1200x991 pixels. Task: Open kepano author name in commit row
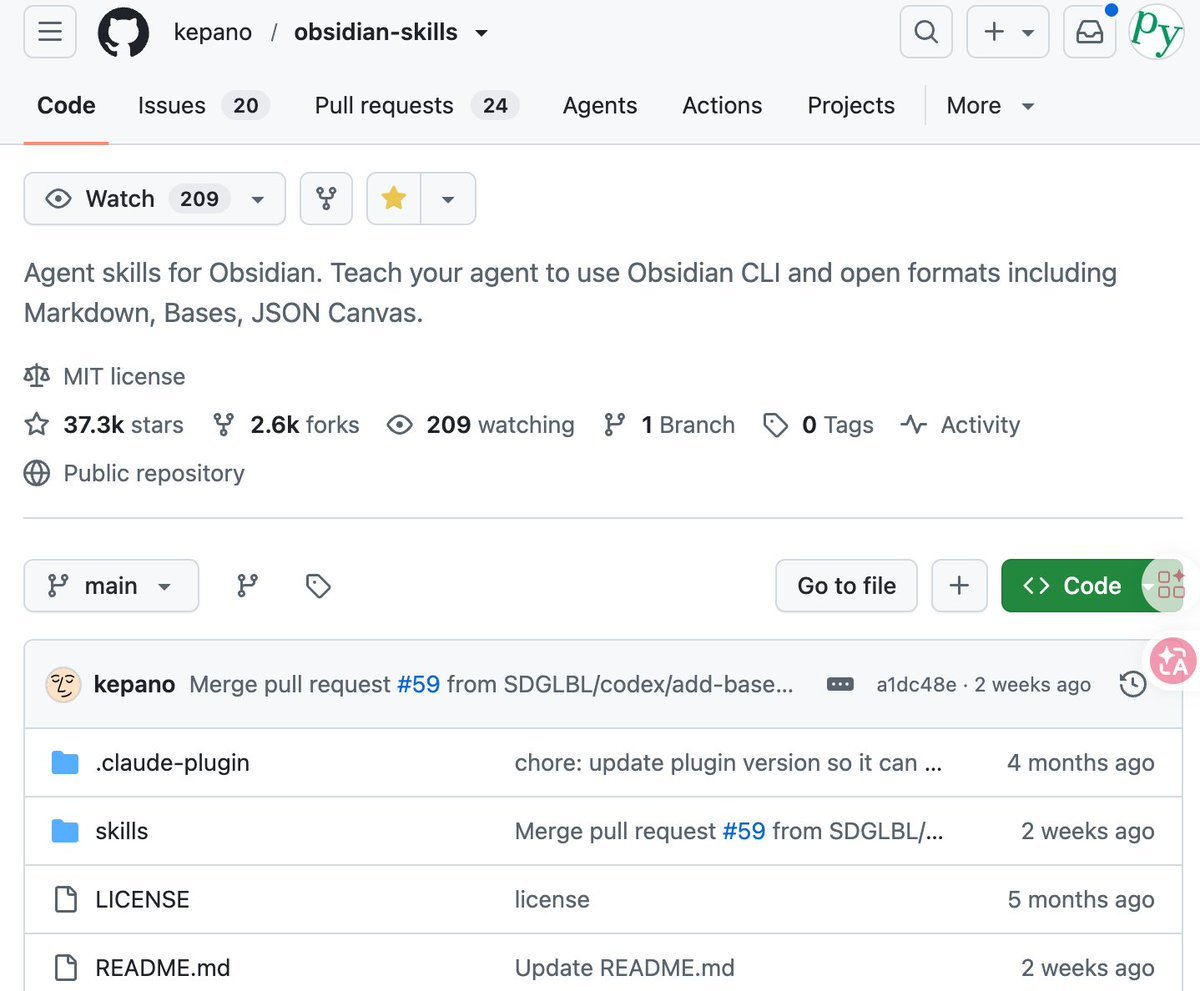[134, 685]
